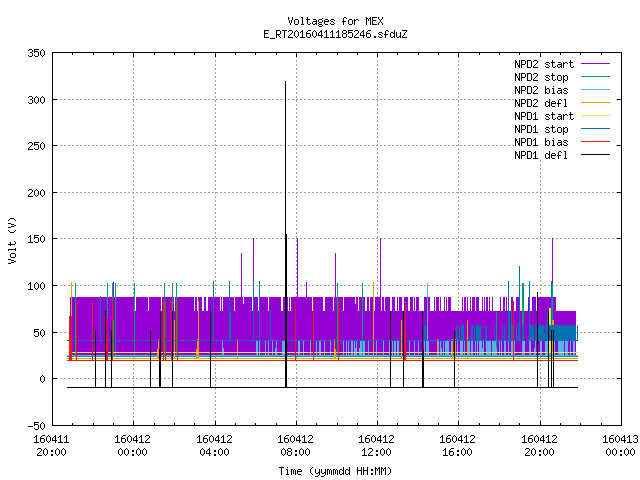Click the 'NPD2 defl' legend label

click(541, 103)
